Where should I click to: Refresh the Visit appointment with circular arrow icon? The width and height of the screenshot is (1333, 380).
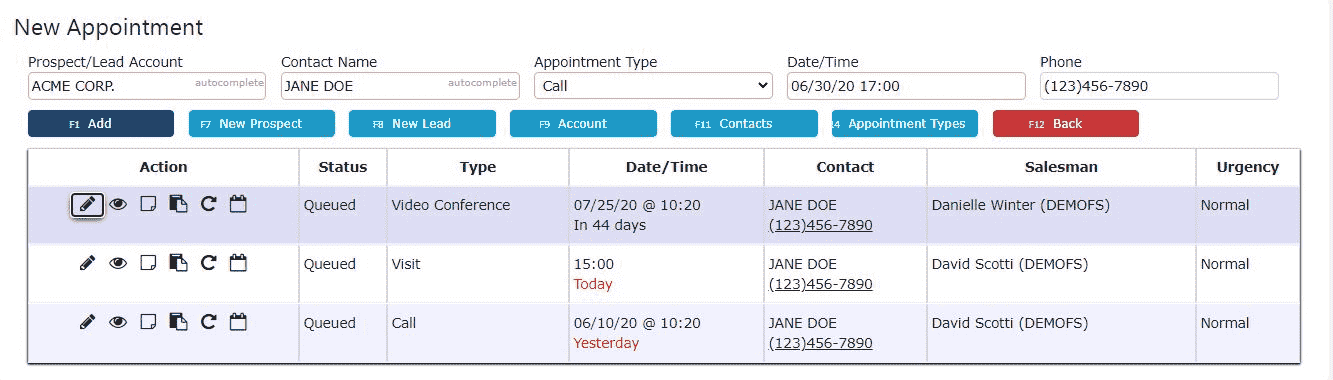click(x=208, y=264)
